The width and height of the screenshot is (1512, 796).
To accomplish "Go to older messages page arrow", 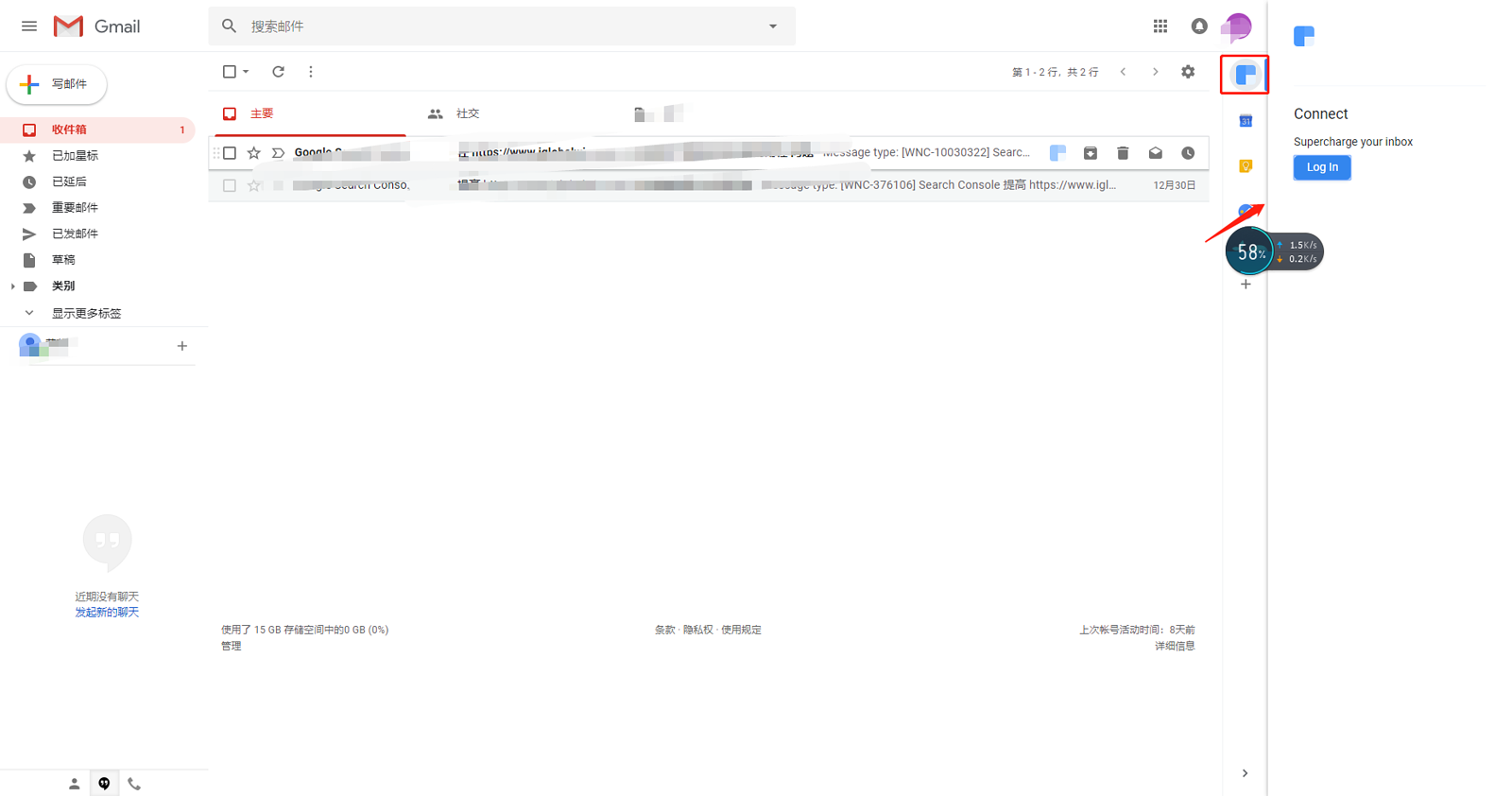I will [1155, 72].
